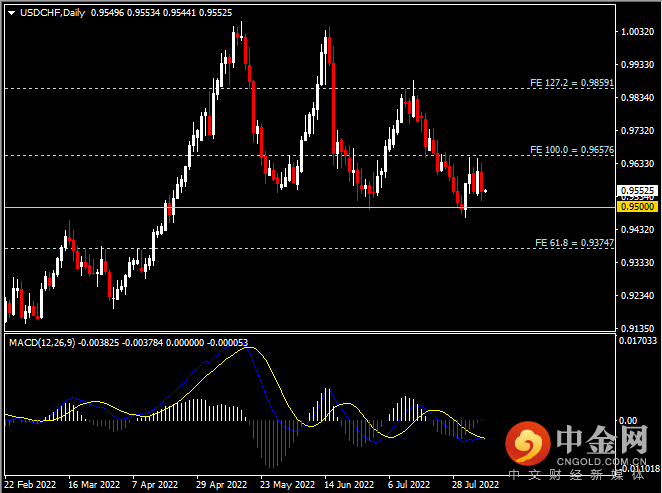Click the 23 May 2022 date label
The height and width of the screenshot is (493, 662).
point(288,485)
